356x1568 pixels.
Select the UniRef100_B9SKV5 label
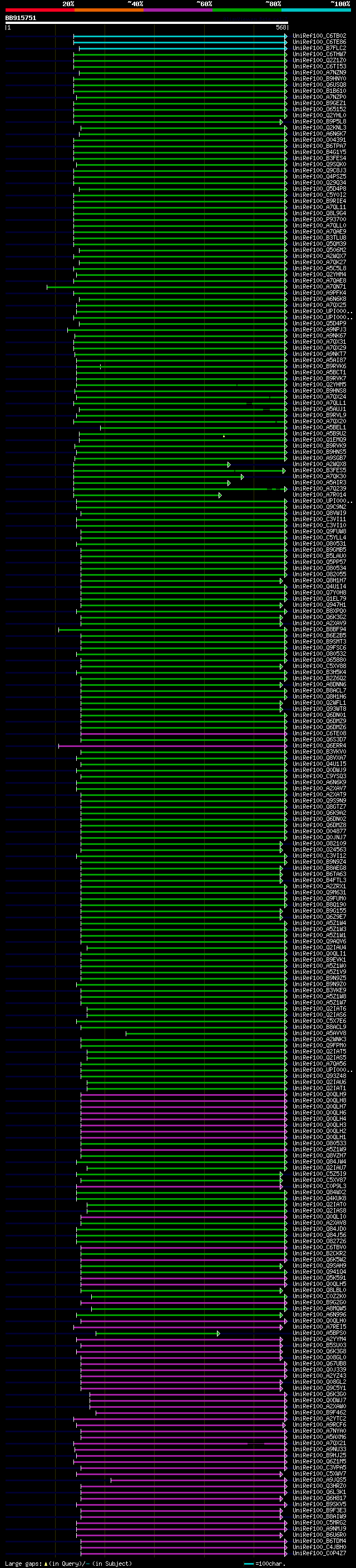[319, 1505]
